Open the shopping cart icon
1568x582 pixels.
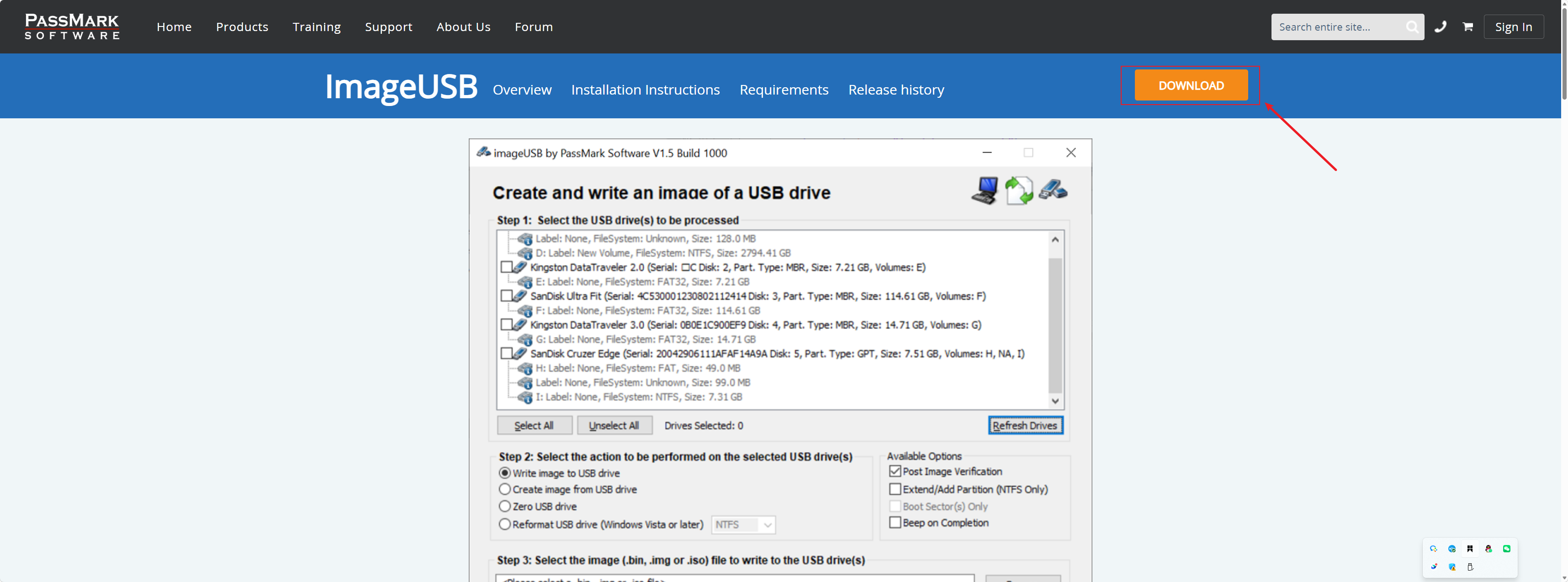coord(1467,27)
